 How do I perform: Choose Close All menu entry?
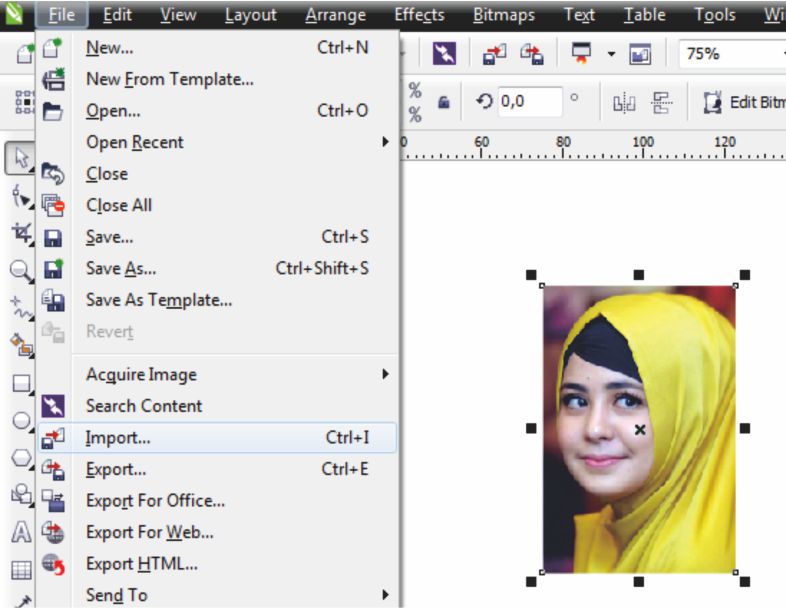click(x=217, y=206)
